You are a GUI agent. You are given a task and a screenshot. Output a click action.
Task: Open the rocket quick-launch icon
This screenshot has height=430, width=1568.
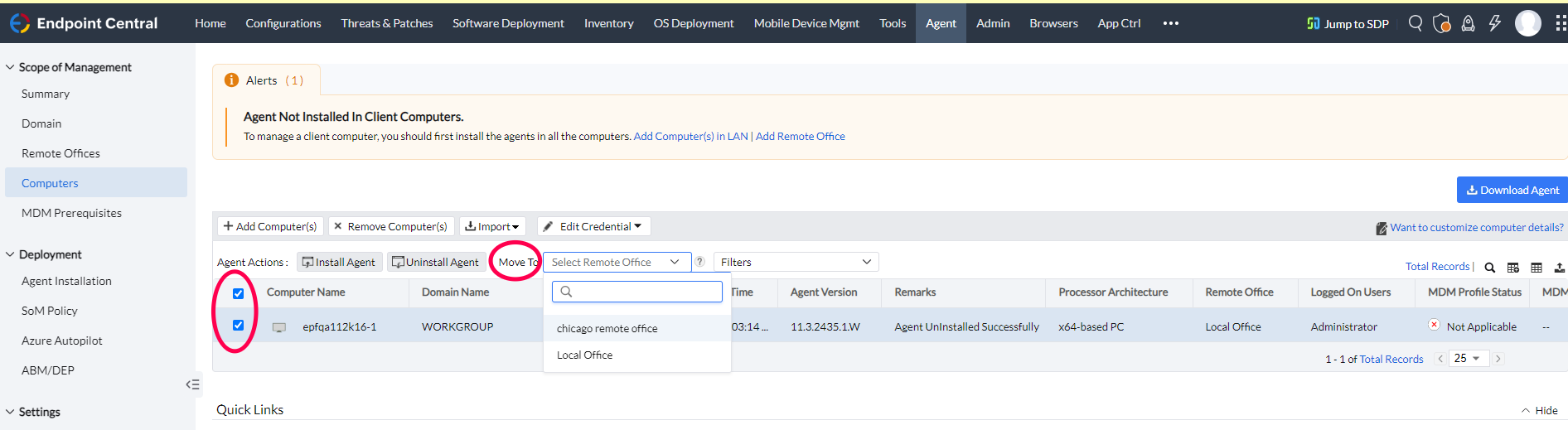[1468, 23]
